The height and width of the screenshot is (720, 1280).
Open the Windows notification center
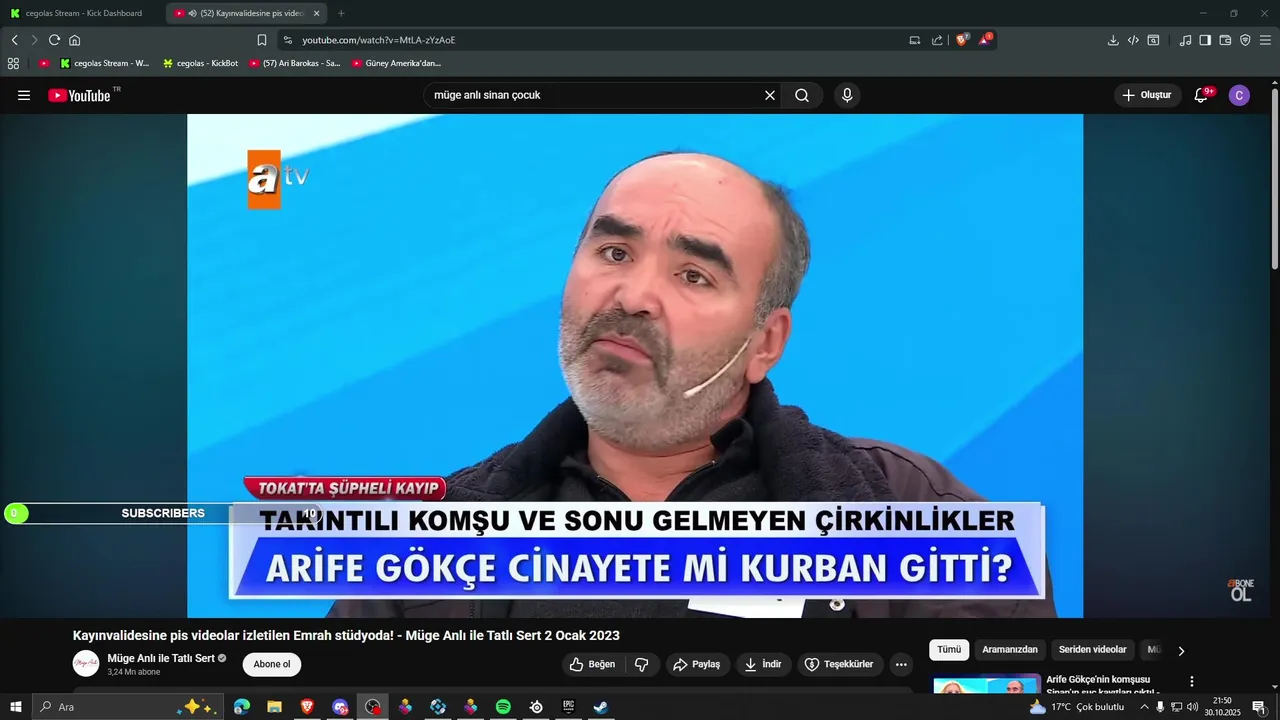point(1259,707)
